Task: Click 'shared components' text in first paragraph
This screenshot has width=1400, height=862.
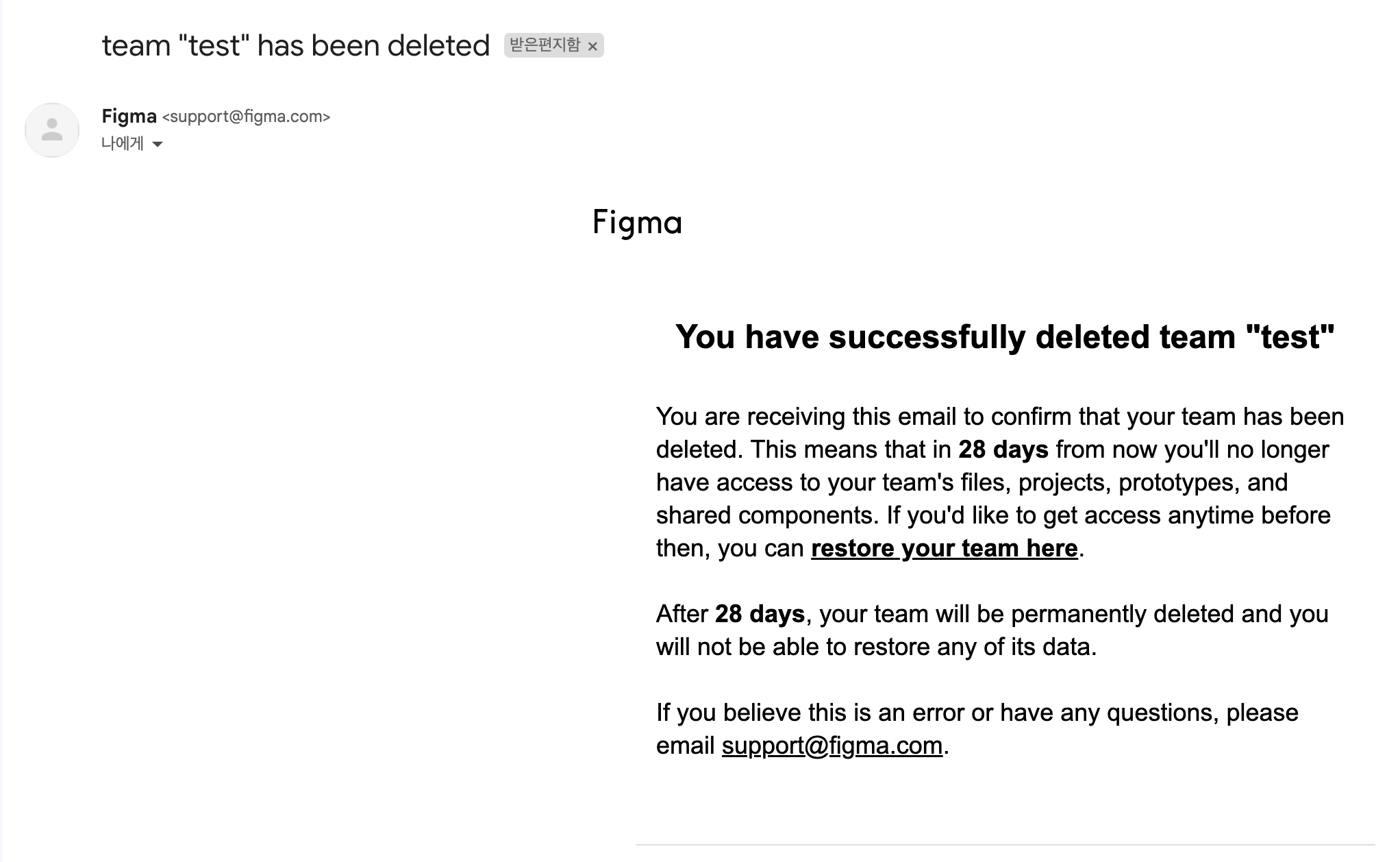Action: 767,515
